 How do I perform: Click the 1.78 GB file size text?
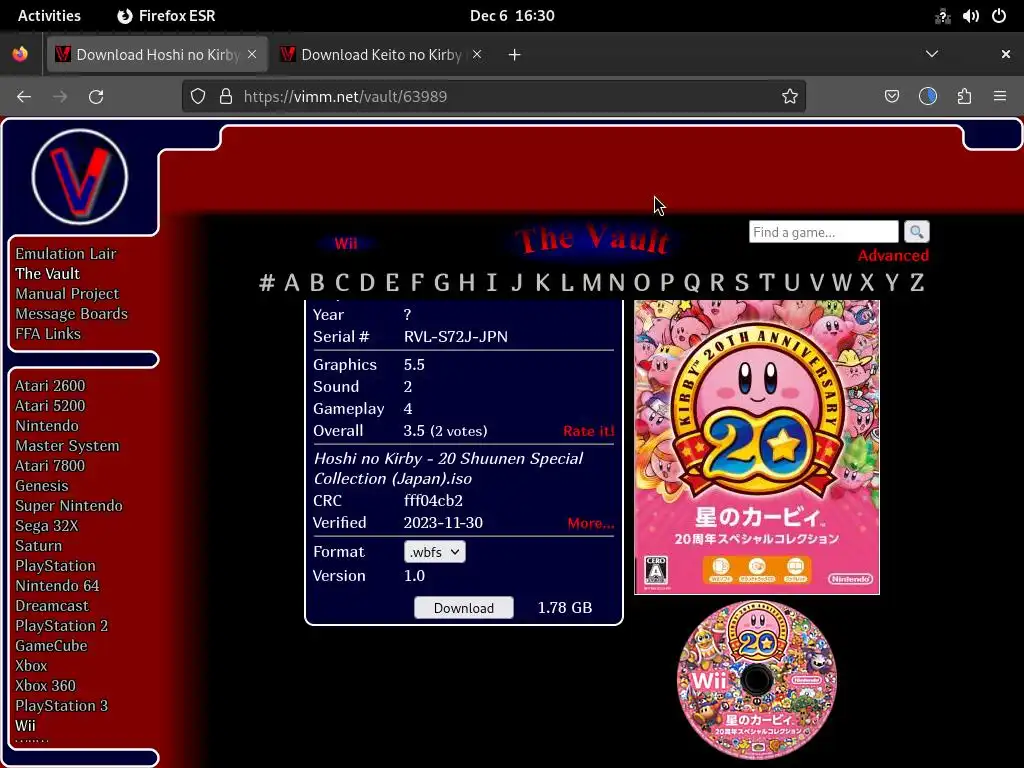(565, 608)
